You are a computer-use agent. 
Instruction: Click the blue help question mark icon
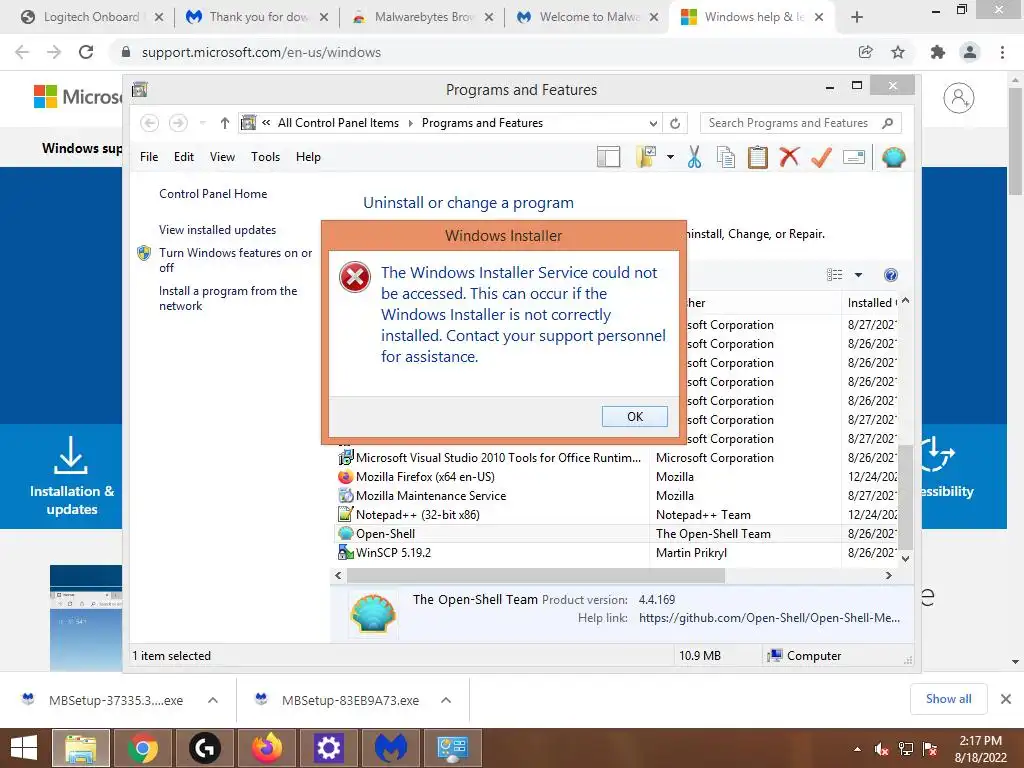[x=890, y=275]
